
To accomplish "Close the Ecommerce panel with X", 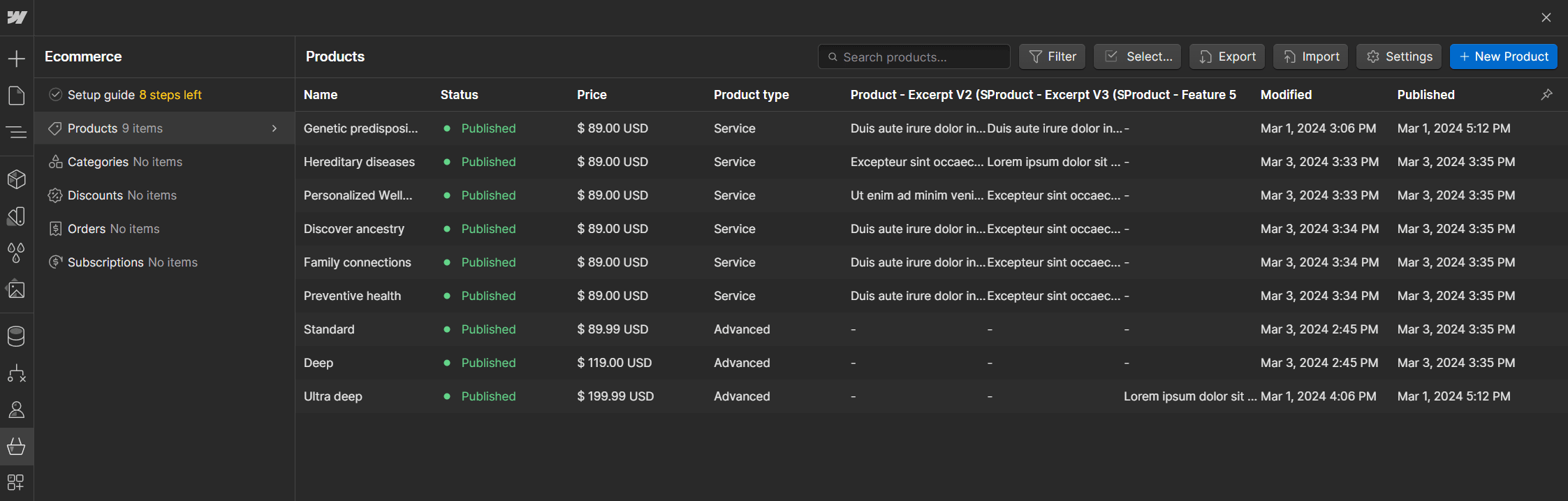I will point(1546,17).
